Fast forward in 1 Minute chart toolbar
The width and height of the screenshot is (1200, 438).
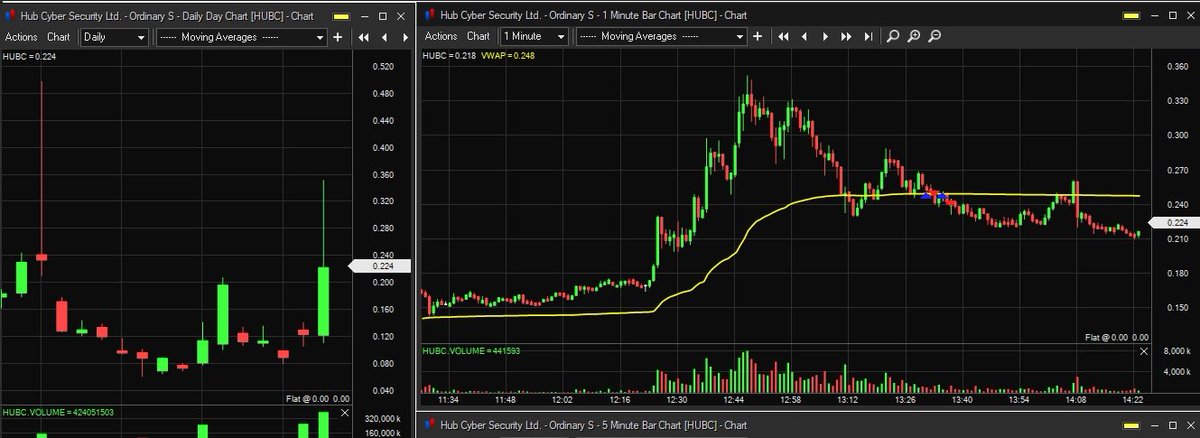846,36
